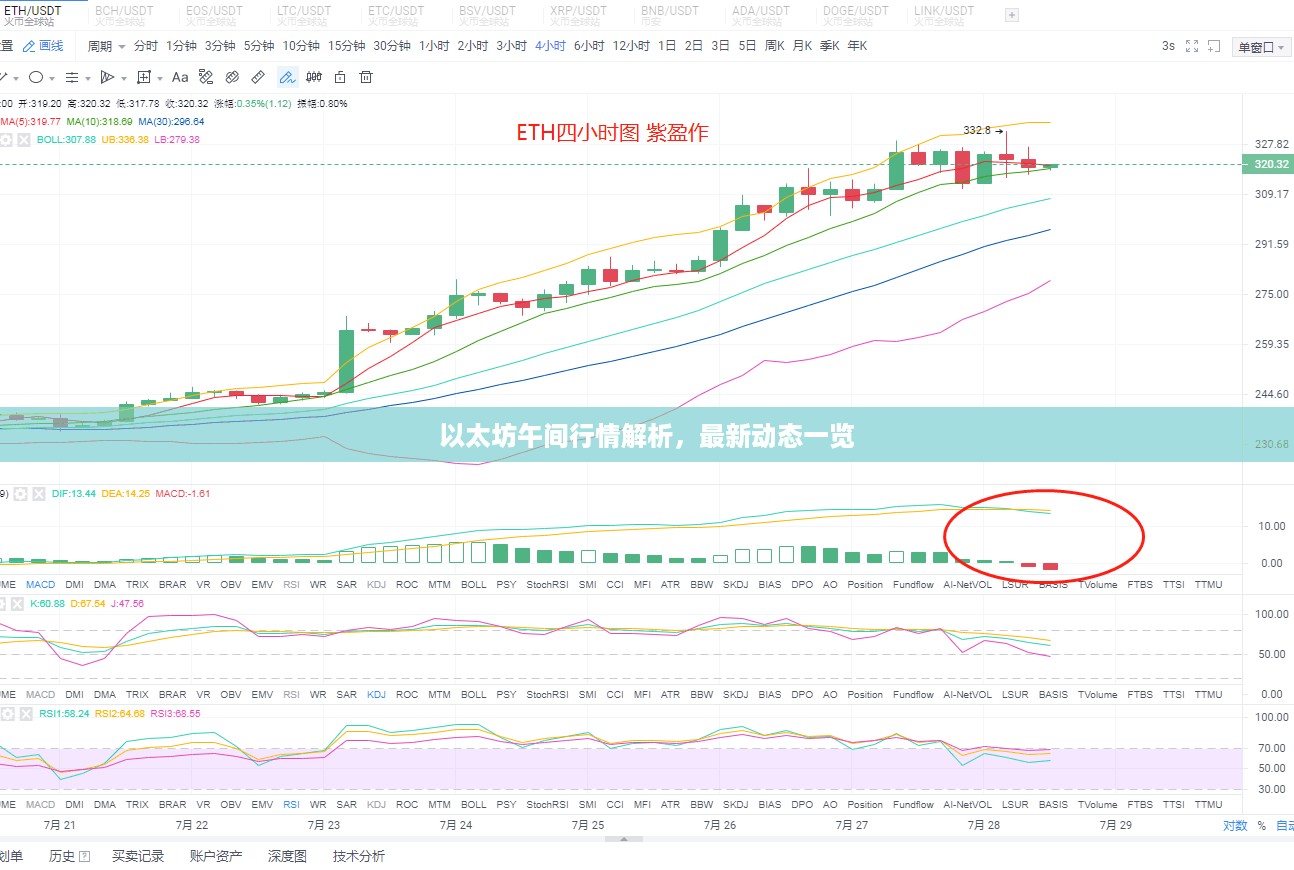
Task: Open BOLL indicator settings gear icon
Action: tap(6, 140)
